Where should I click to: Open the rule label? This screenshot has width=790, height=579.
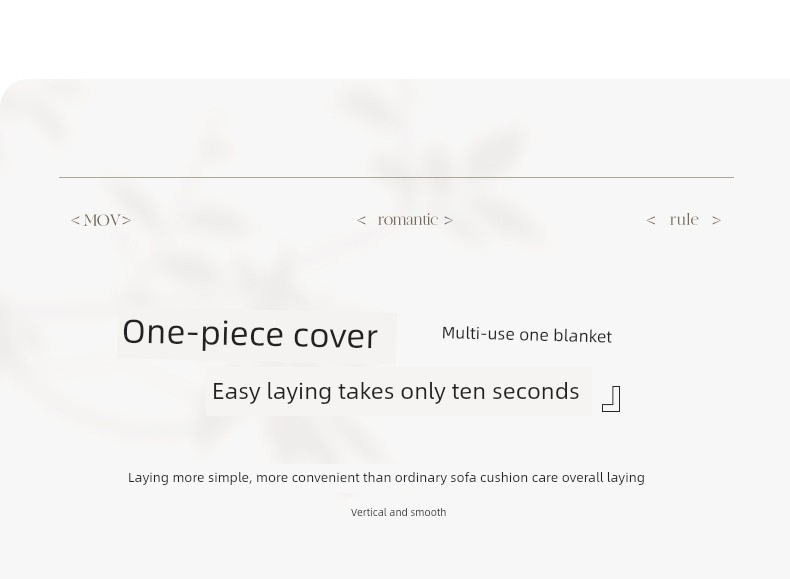pyautogui.click(x=684, y=220)
